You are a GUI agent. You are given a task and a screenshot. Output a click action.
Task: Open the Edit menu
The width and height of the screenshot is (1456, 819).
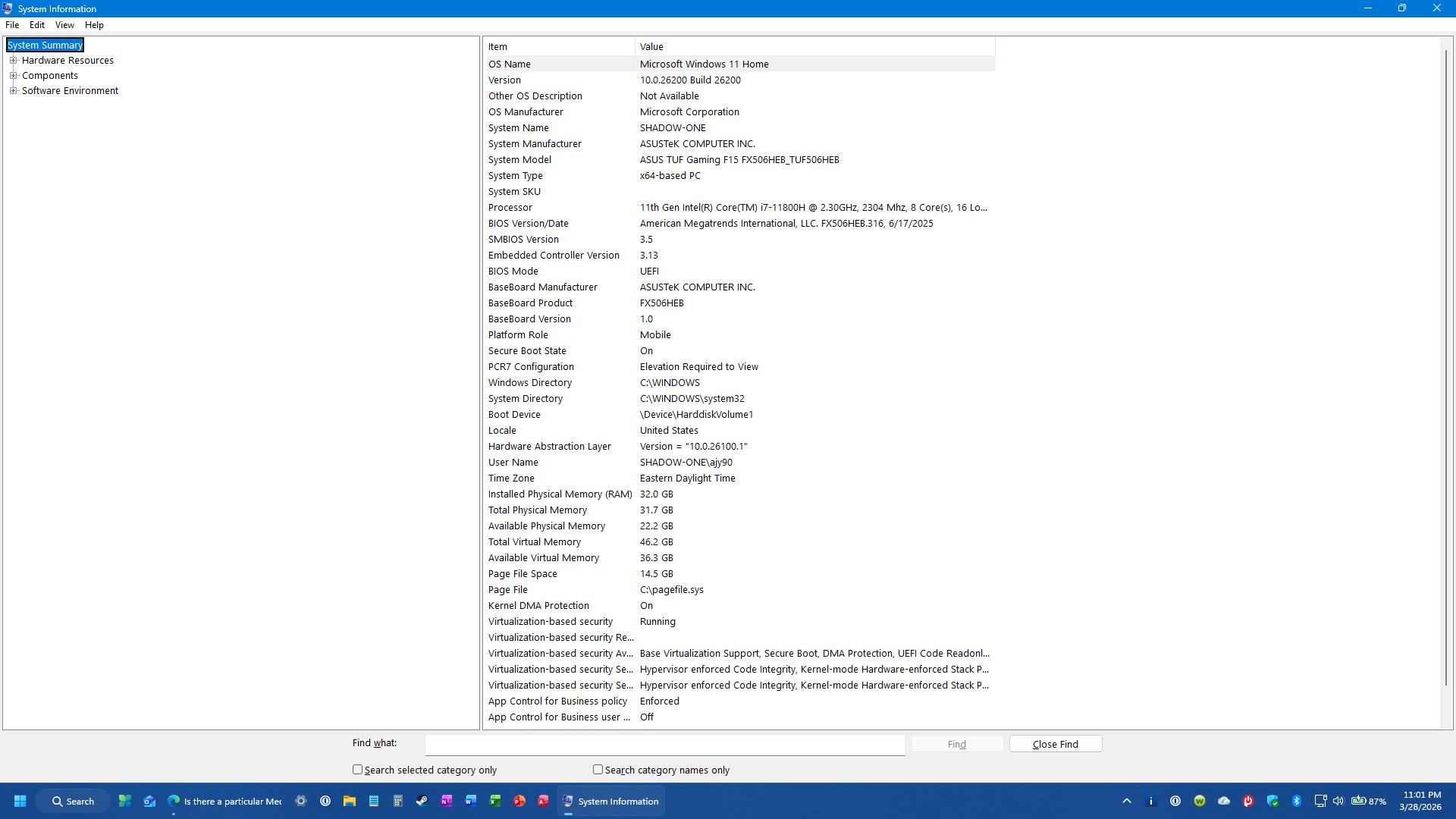(37, 25)
